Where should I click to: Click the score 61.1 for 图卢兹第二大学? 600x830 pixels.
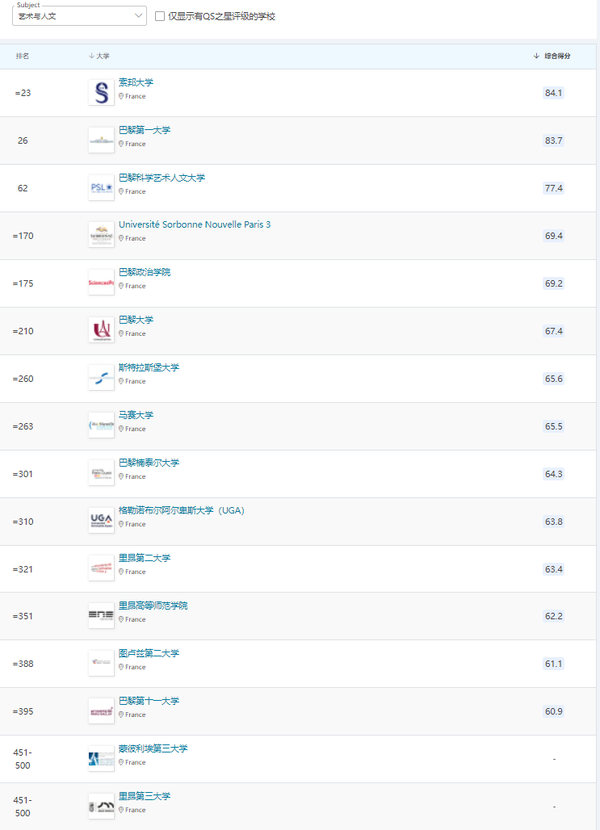click(553, 664)
